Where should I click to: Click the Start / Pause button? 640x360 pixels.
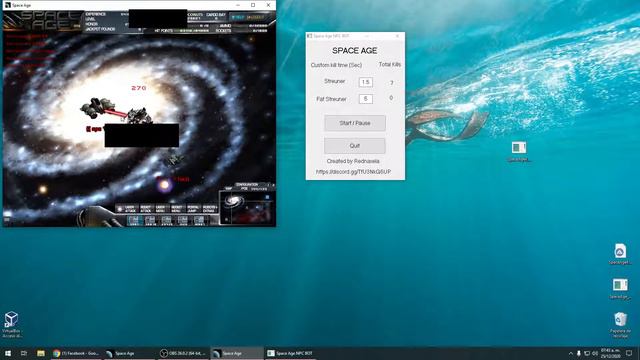(355, 123)
